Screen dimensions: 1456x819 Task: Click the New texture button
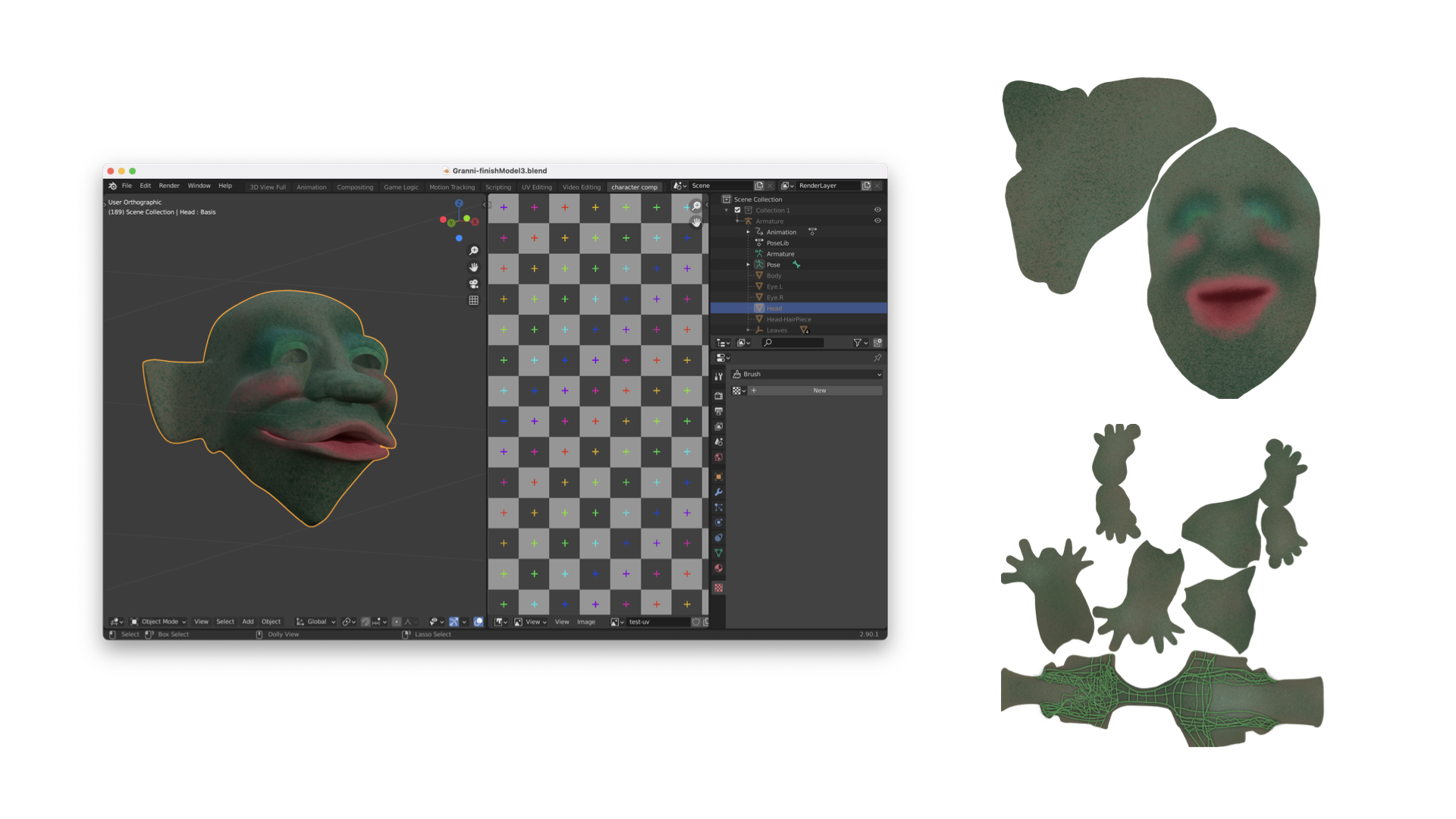point(819,391)
